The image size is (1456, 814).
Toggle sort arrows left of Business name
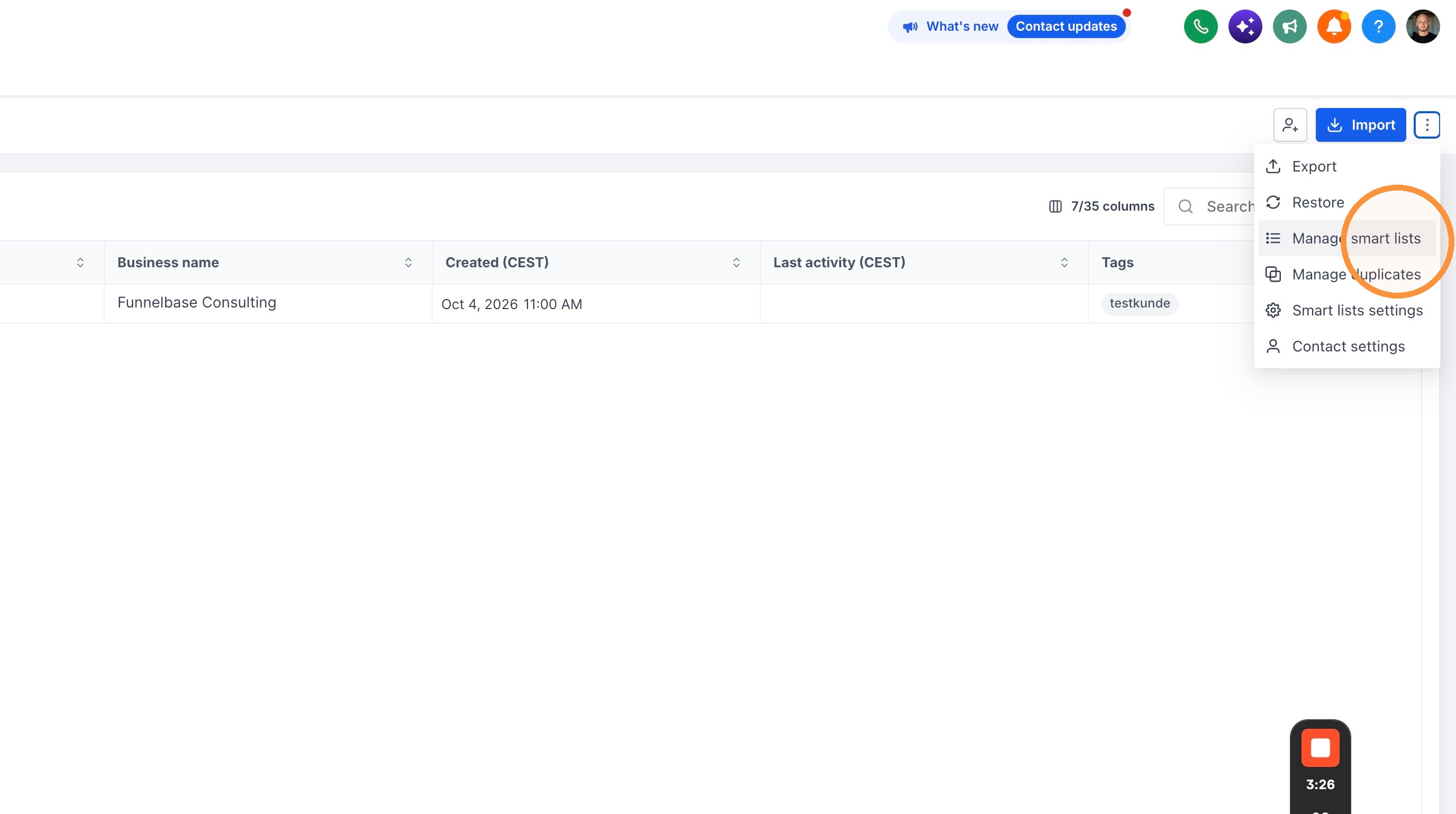coord(80,263)
